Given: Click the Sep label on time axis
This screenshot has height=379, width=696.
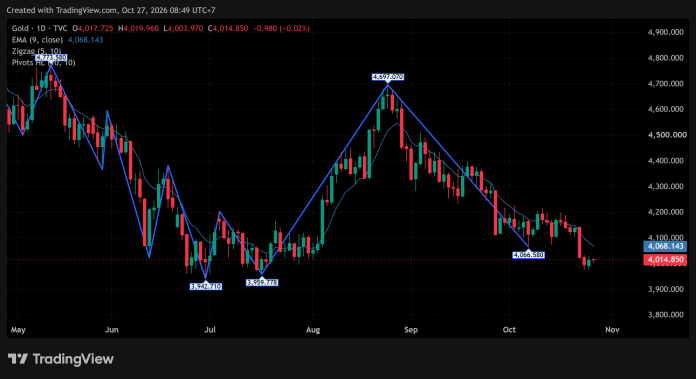Looking at the screenshot, I should point(411,330).
